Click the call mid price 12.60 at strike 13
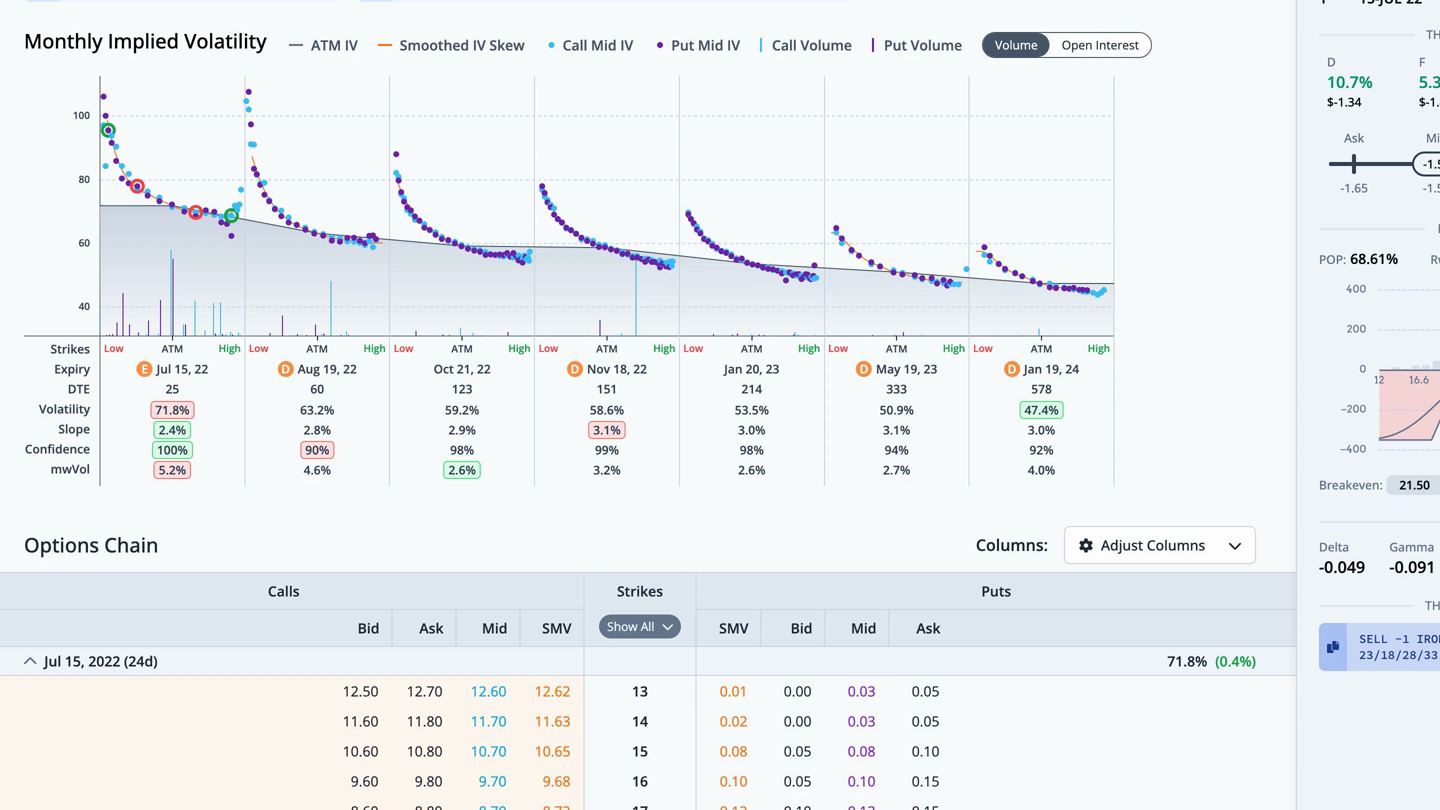 point(488,692)
